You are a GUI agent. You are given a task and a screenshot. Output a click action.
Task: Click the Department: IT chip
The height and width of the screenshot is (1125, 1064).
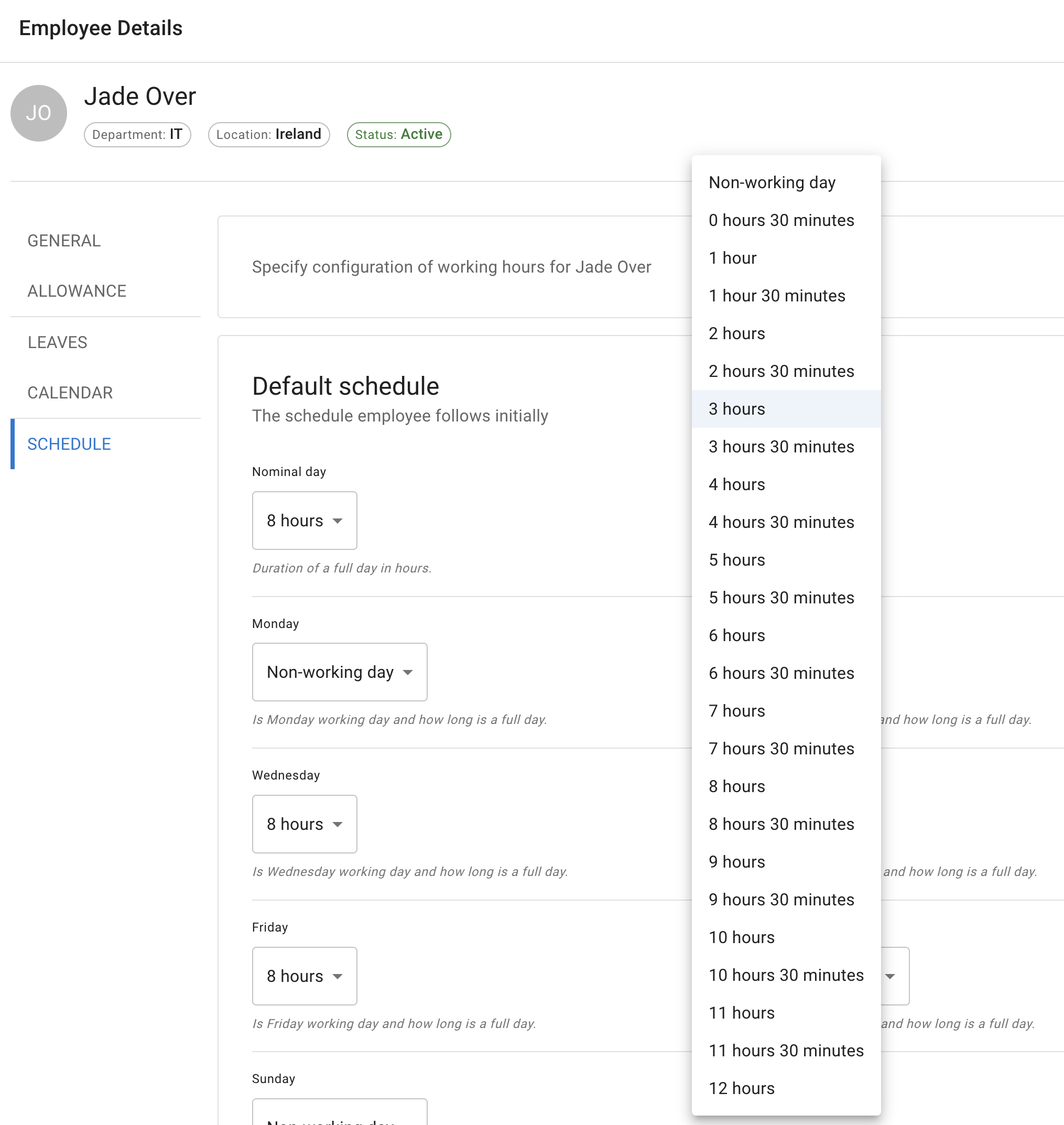[x=137, y=134]
